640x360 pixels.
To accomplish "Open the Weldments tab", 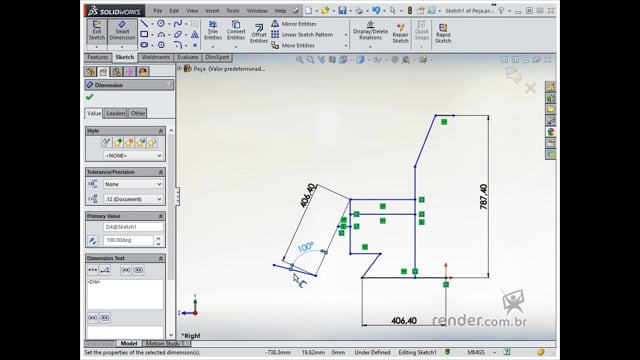I will (156, 57).
